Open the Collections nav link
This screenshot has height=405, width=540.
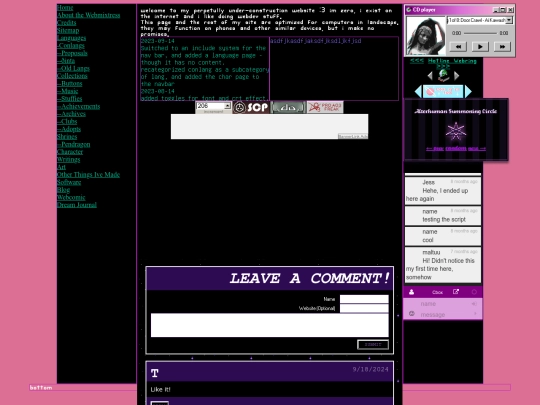tap(72, 76)
